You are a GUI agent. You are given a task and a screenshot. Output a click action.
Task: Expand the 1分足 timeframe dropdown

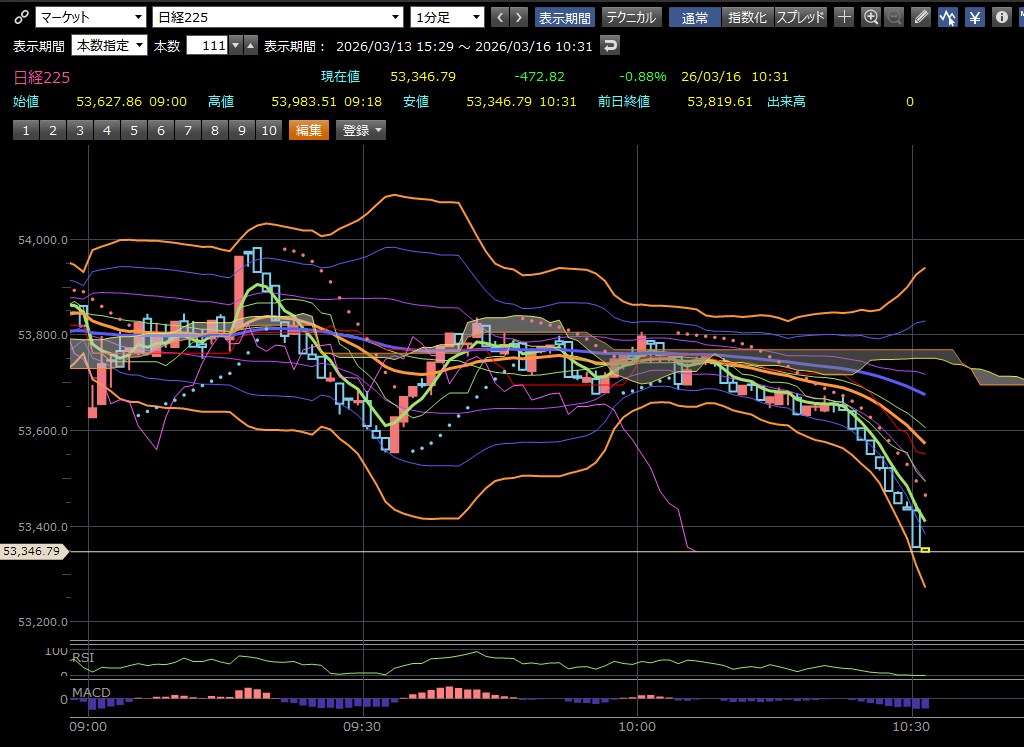point(447,17)
